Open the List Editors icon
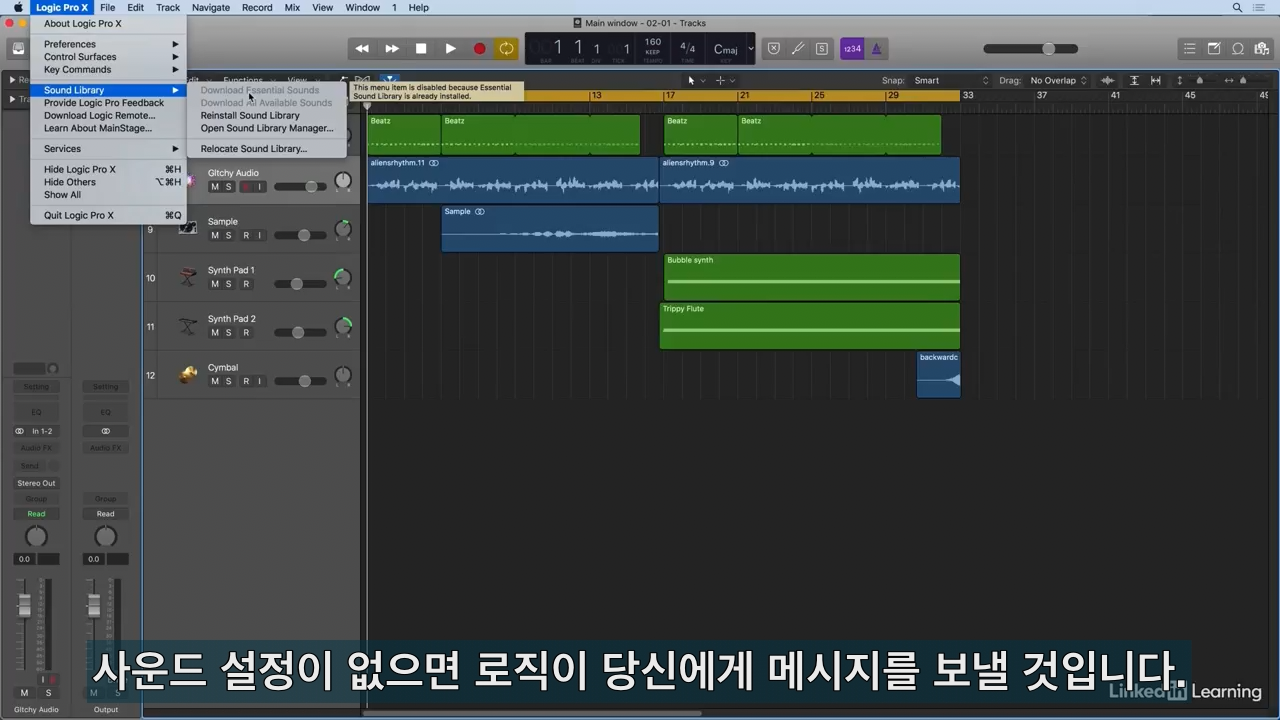This screenshot has height=720, width=1280. [x=1189, y=48]
